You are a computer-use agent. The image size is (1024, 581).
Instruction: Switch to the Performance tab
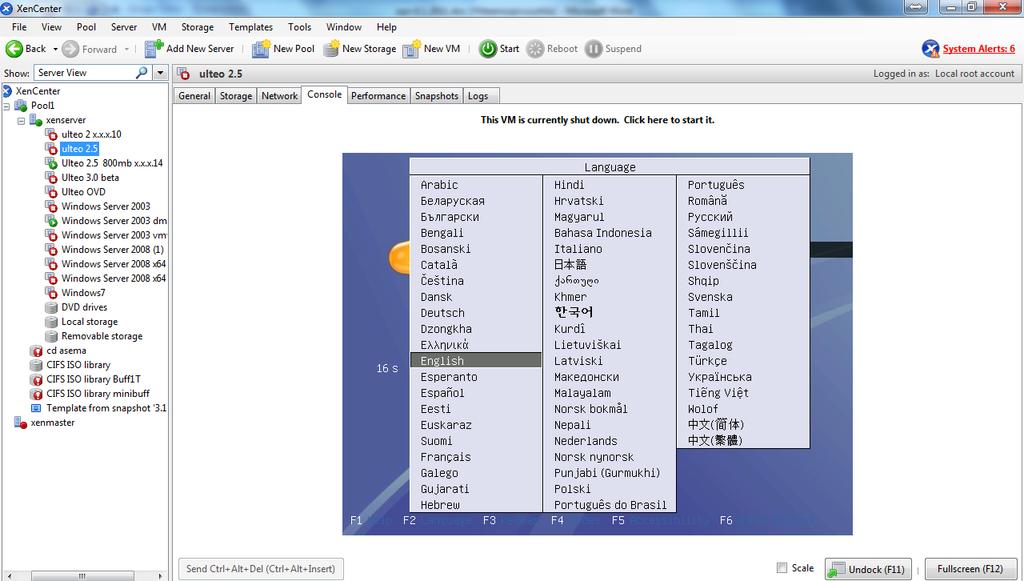pos(378,96)
